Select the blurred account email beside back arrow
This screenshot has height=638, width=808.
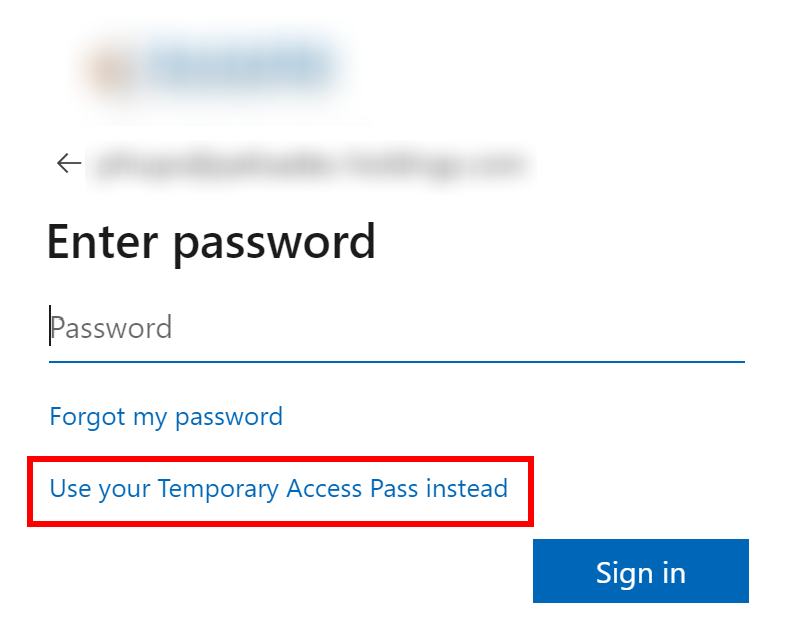pos(311,165)
